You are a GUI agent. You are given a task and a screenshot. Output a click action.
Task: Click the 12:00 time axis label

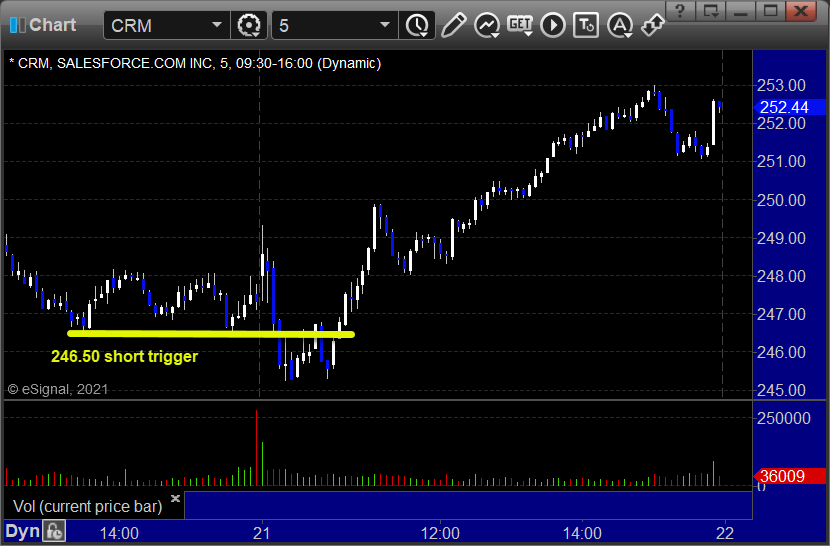(x=440, y=533)
